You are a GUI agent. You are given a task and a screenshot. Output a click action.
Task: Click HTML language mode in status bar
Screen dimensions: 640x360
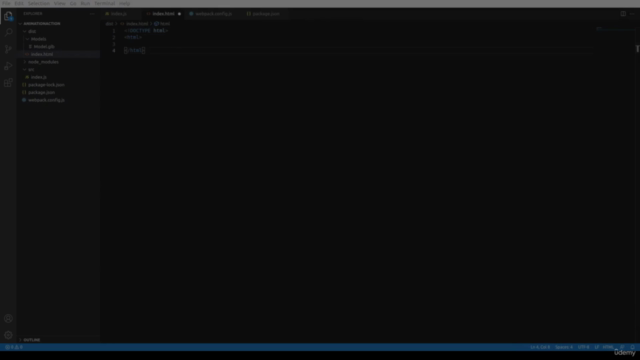pyautogui.click(x=608, y=347)
